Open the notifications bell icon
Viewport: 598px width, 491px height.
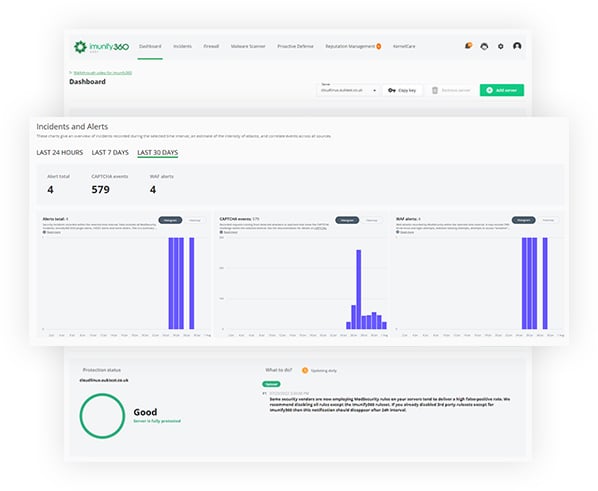point(468,46)
